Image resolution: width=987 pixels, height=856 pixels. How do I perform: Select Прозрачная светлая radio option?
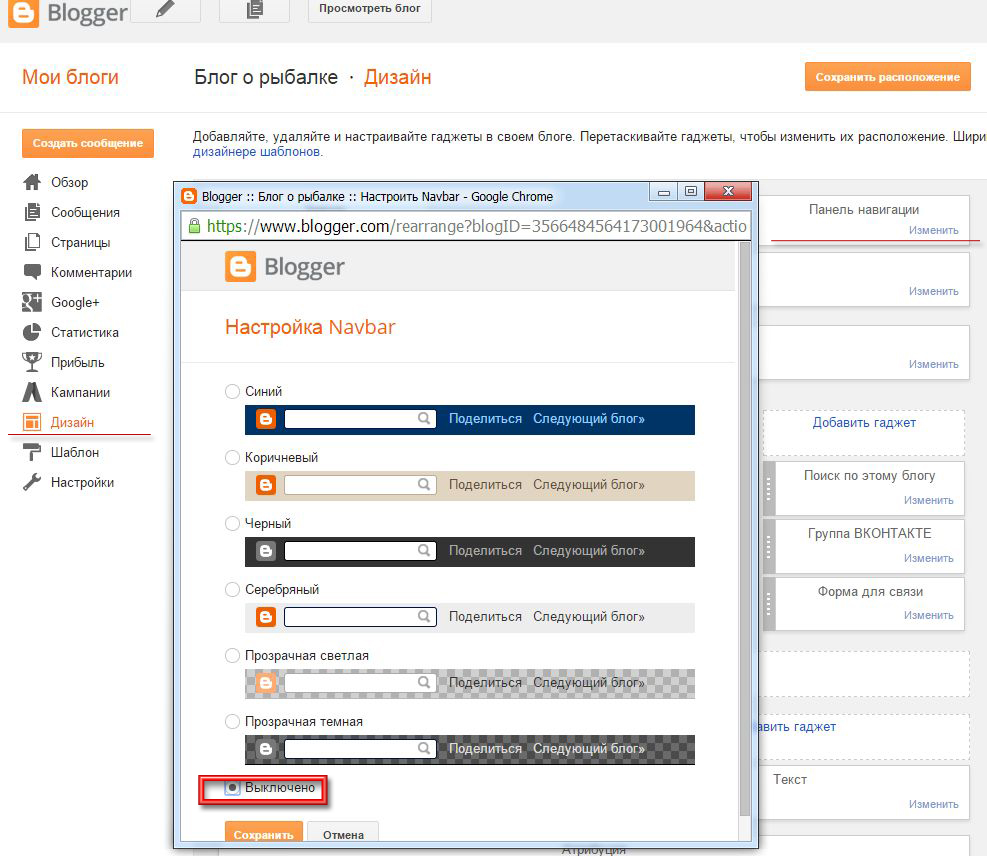(x=232, y=655)
